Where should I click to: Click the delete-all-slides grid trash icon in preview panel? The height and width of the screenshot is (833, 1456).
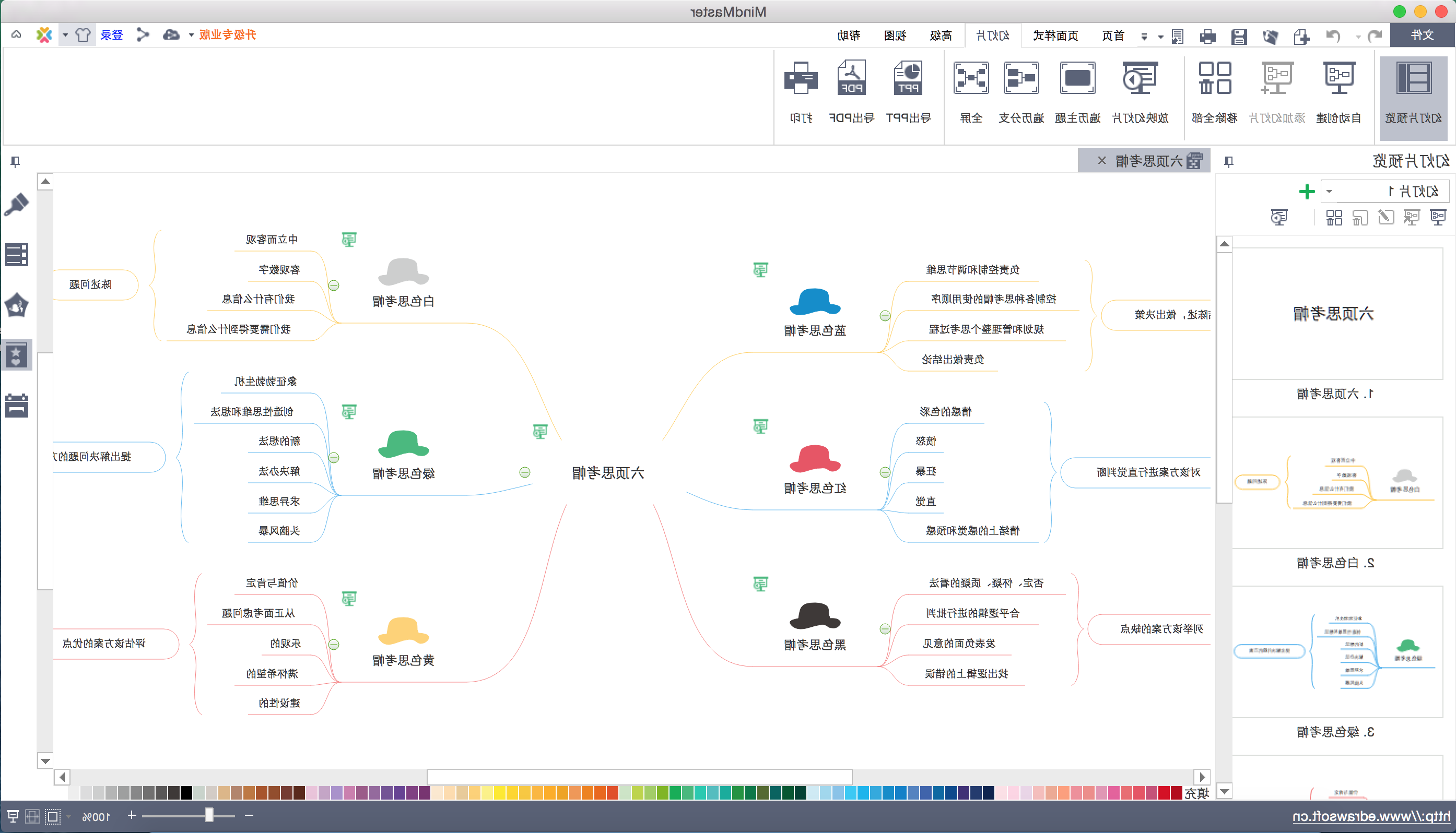pyautogui.click(x=1334, y=218)
